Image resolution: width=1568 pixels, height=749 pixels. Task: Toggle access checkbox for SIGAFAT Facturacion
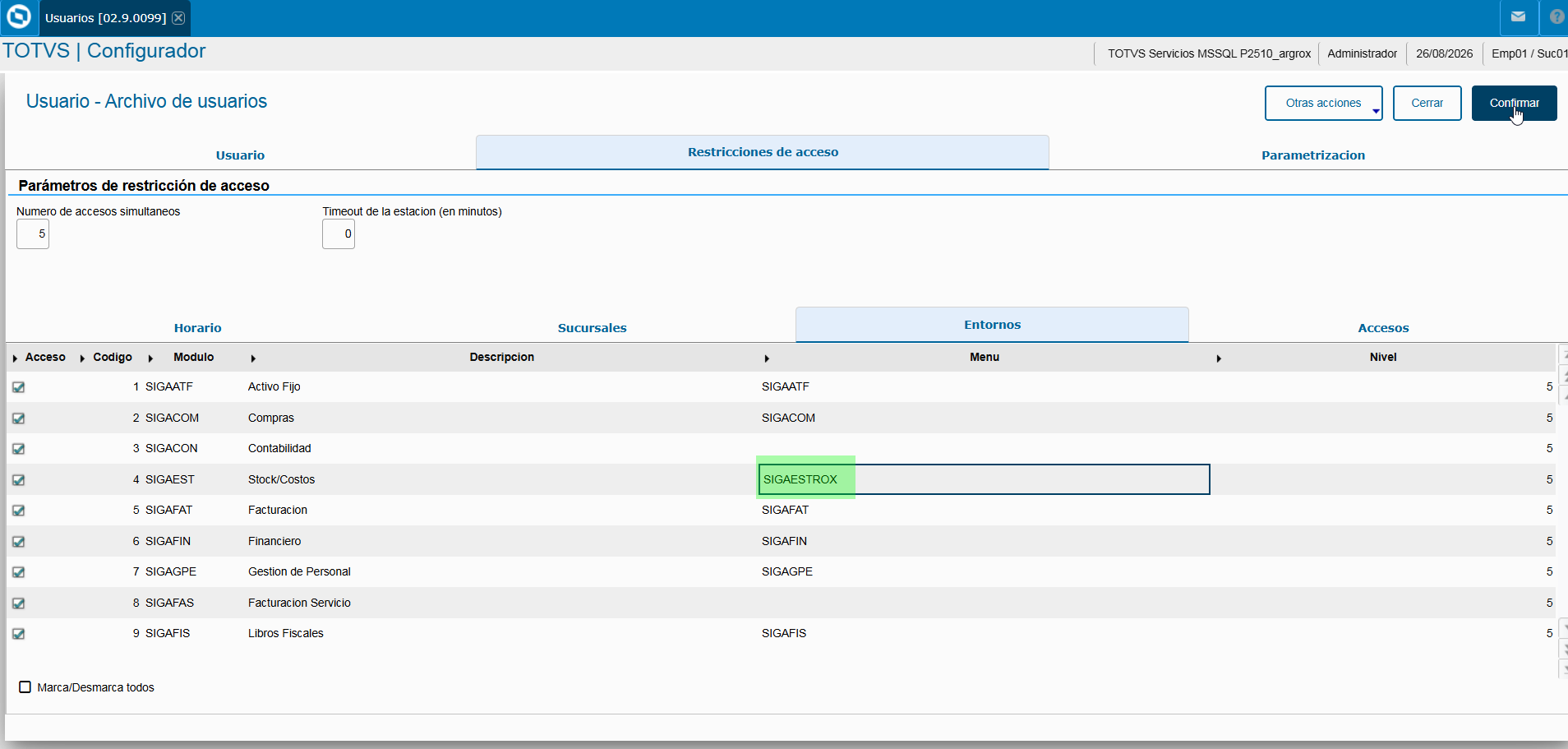click(19, 511)
